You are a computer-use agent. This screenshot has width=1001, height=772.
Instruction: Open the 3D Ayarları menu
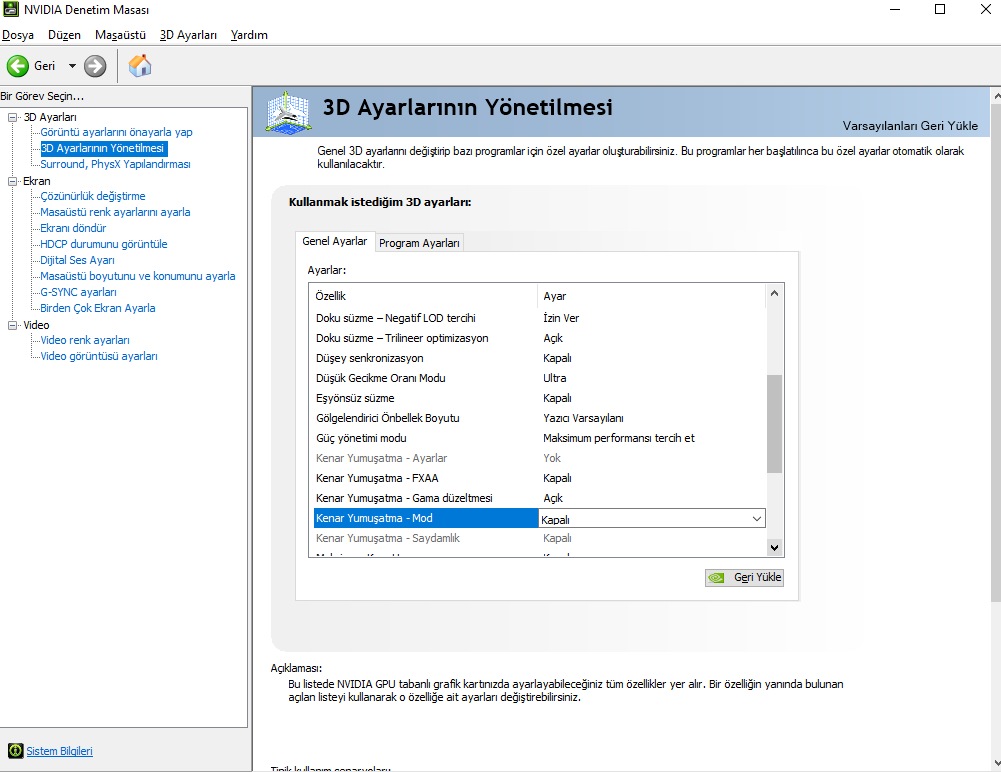tap(188, 35)
